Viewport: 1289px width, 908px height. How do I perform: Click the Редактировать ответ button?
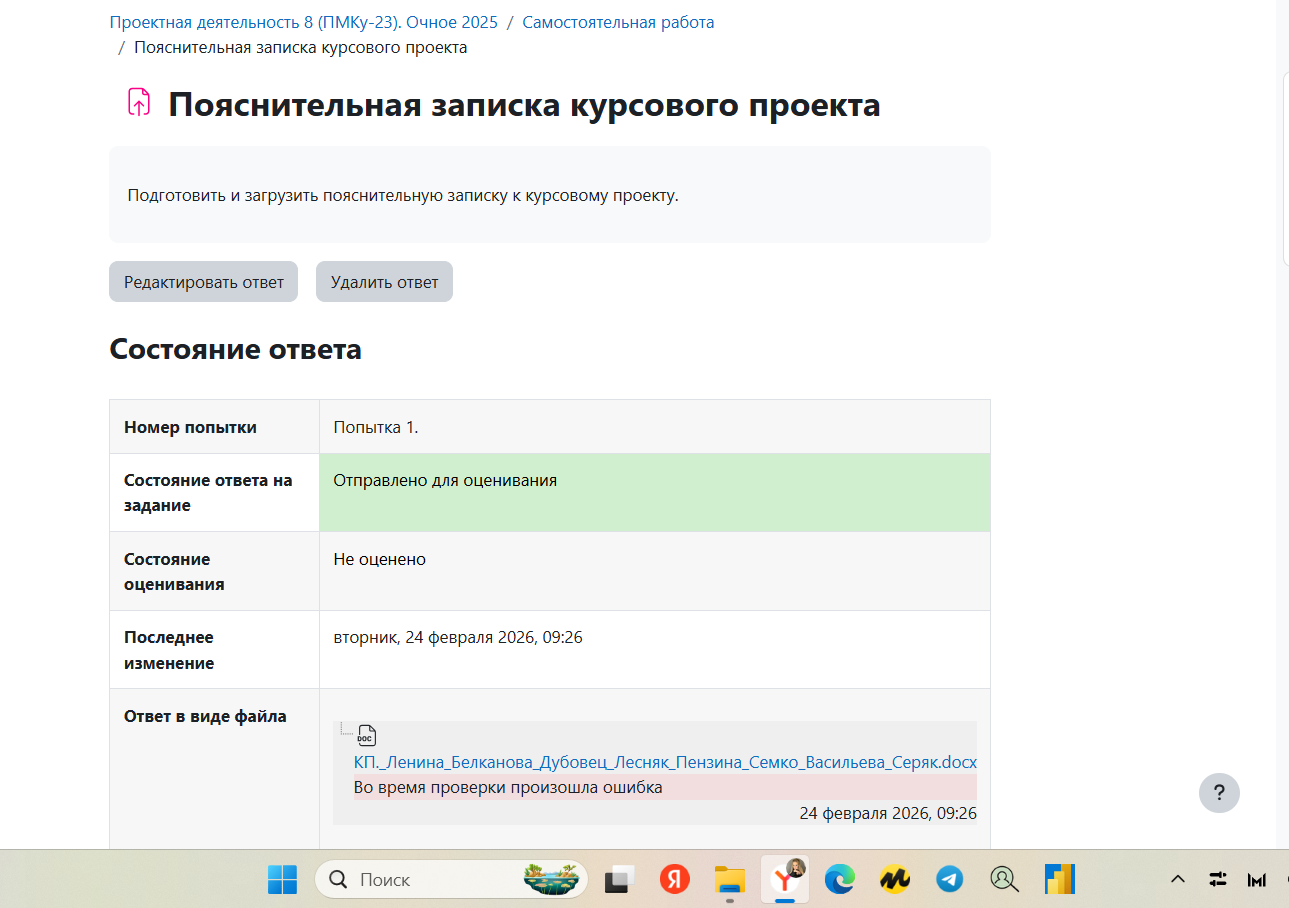click(204, 282)
